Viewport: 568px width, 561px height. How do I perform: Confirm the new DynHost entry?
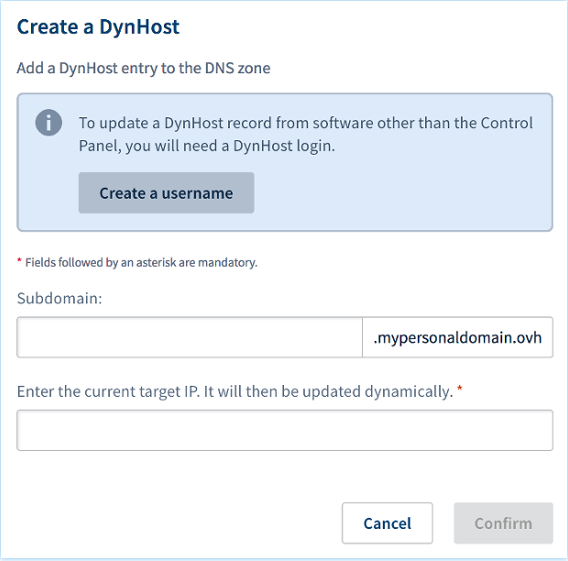pos(503,523)
